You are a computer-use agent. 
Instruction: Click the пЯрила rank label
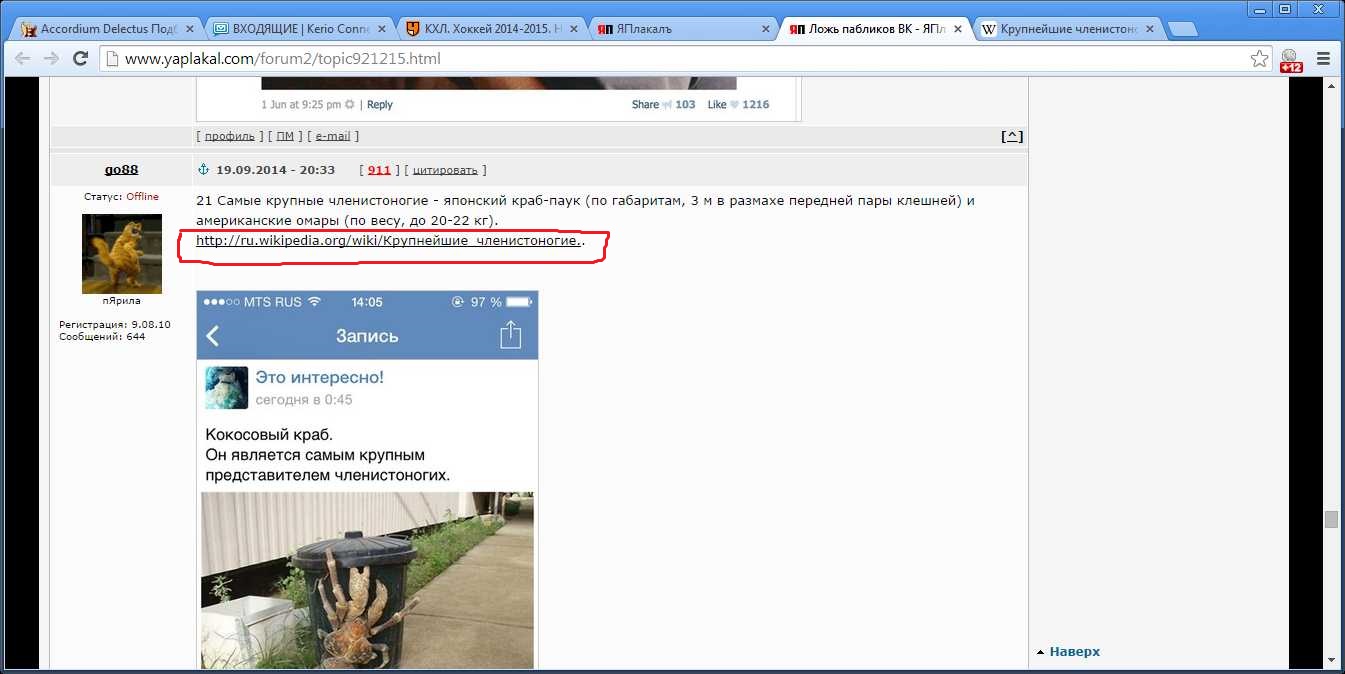pyautogui.click(x=121, y=301)
